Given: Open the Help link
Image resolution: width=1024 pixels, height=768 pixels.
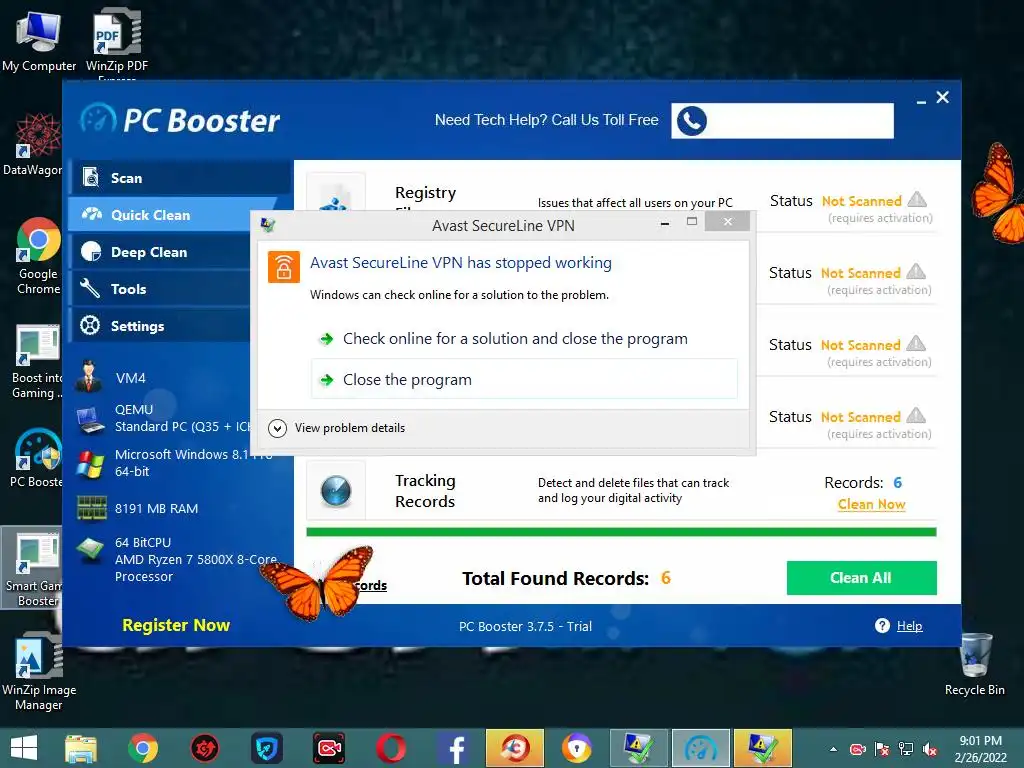Looking at the screenshot, I should (909, 626).
